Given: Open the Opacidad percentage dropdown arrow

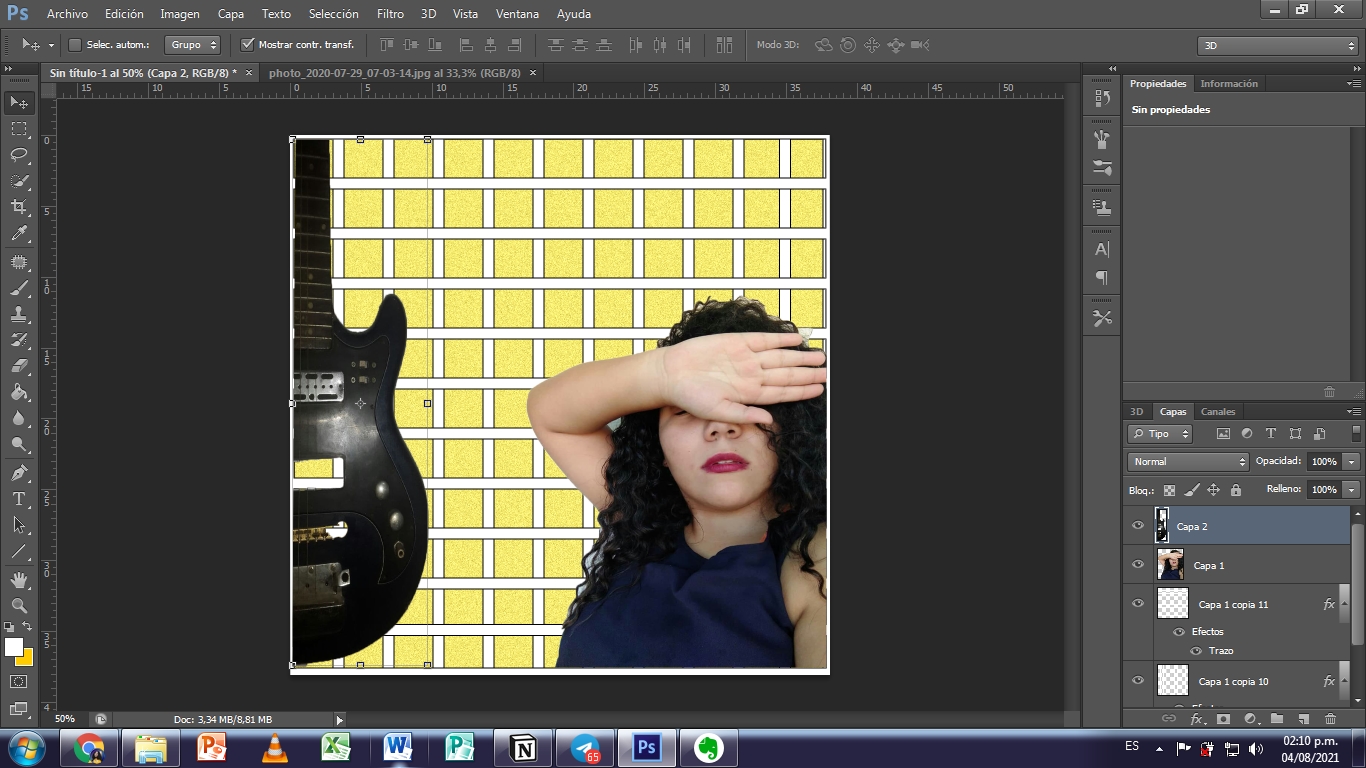Looking at the screenshot, I should [1352, 461].
